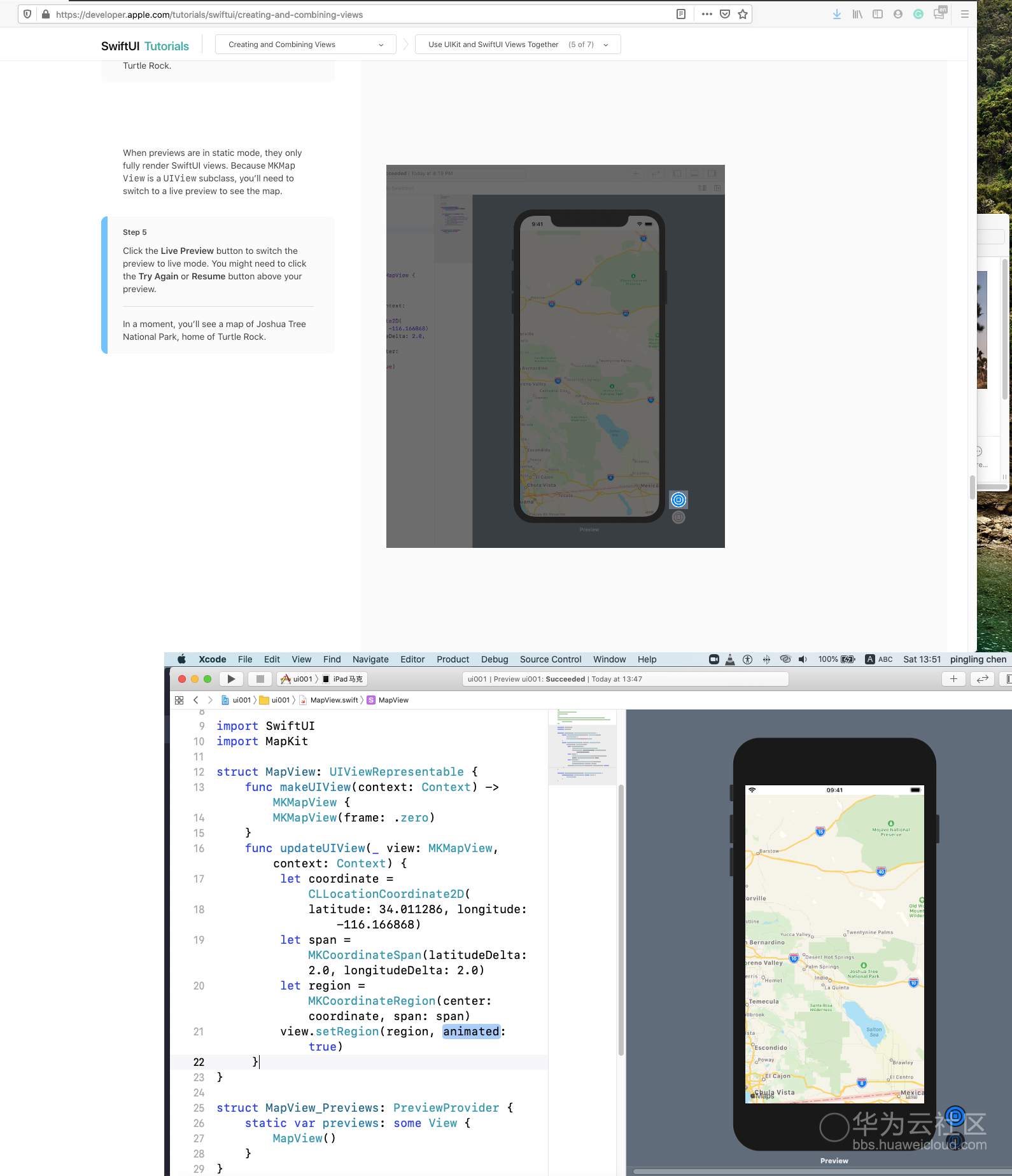Screen dimensions: 1012x1176
Task: Expand the Creating and Combining Views dropdown
Action: pos(306,45)
